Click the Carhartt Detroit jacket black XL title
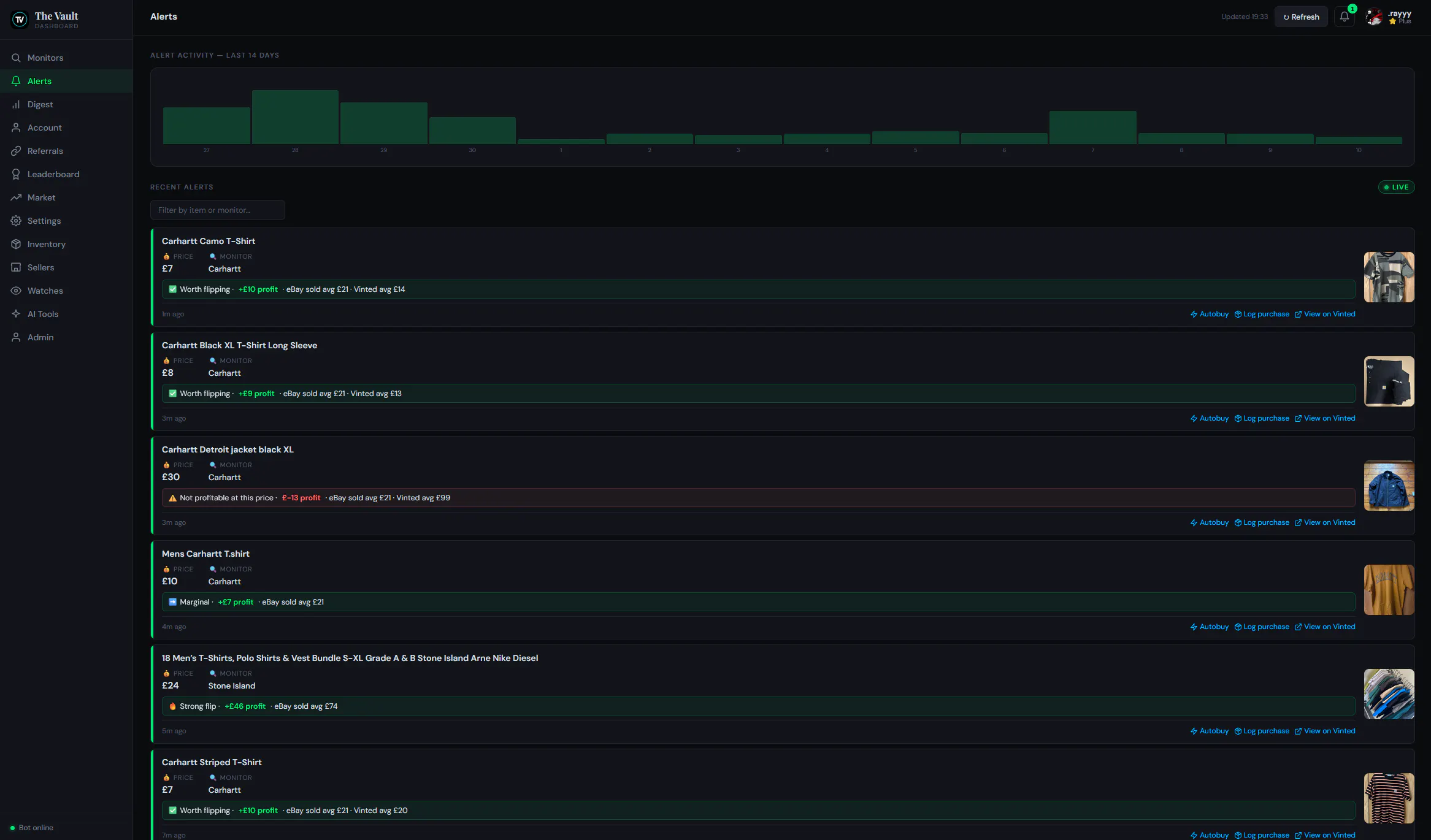Screen dimensions: 1431x840 [x=228, y=449]
